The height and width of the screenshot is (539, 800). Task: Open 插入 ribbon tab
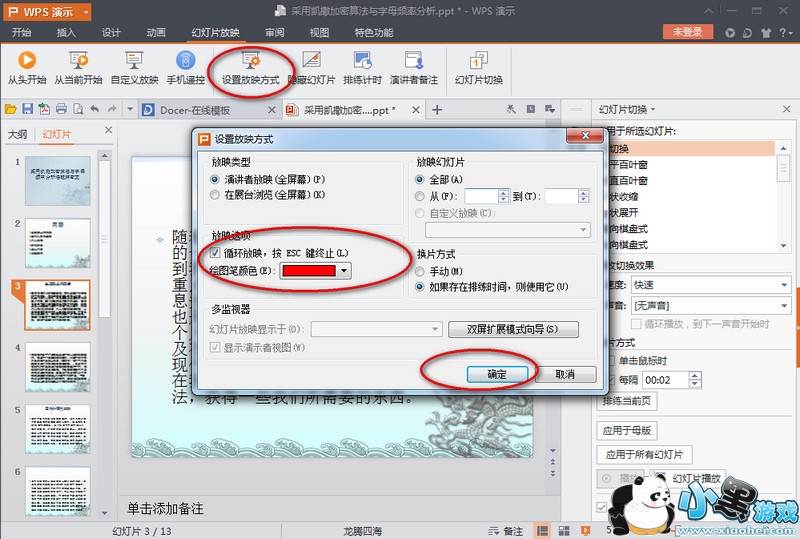(66, 33)
